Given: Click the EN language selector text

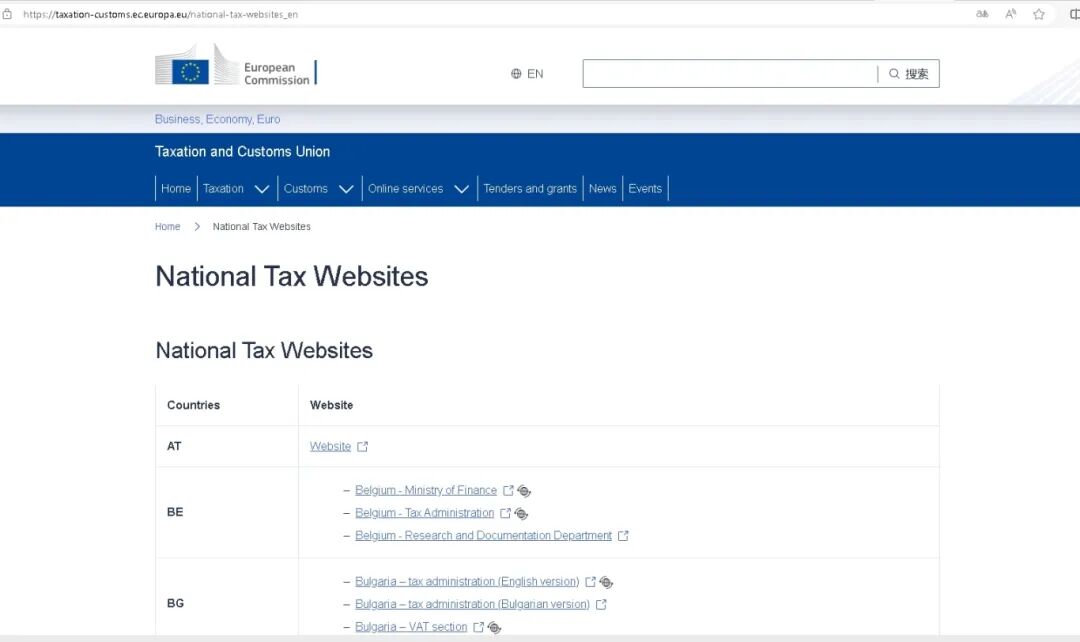Looking at the screenshot, I should [x=535, y=74].
